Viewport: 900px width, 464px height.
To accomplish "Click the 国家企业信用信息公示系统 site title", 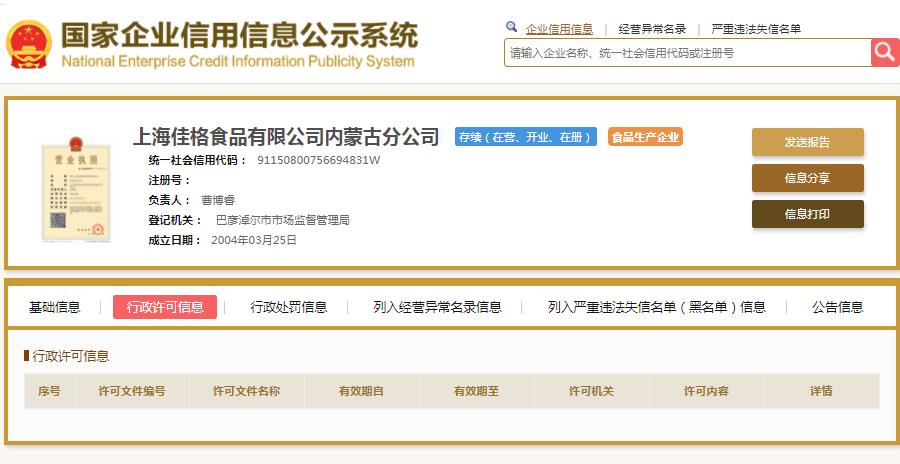I will pyautogui.click(x=239, y=36).
